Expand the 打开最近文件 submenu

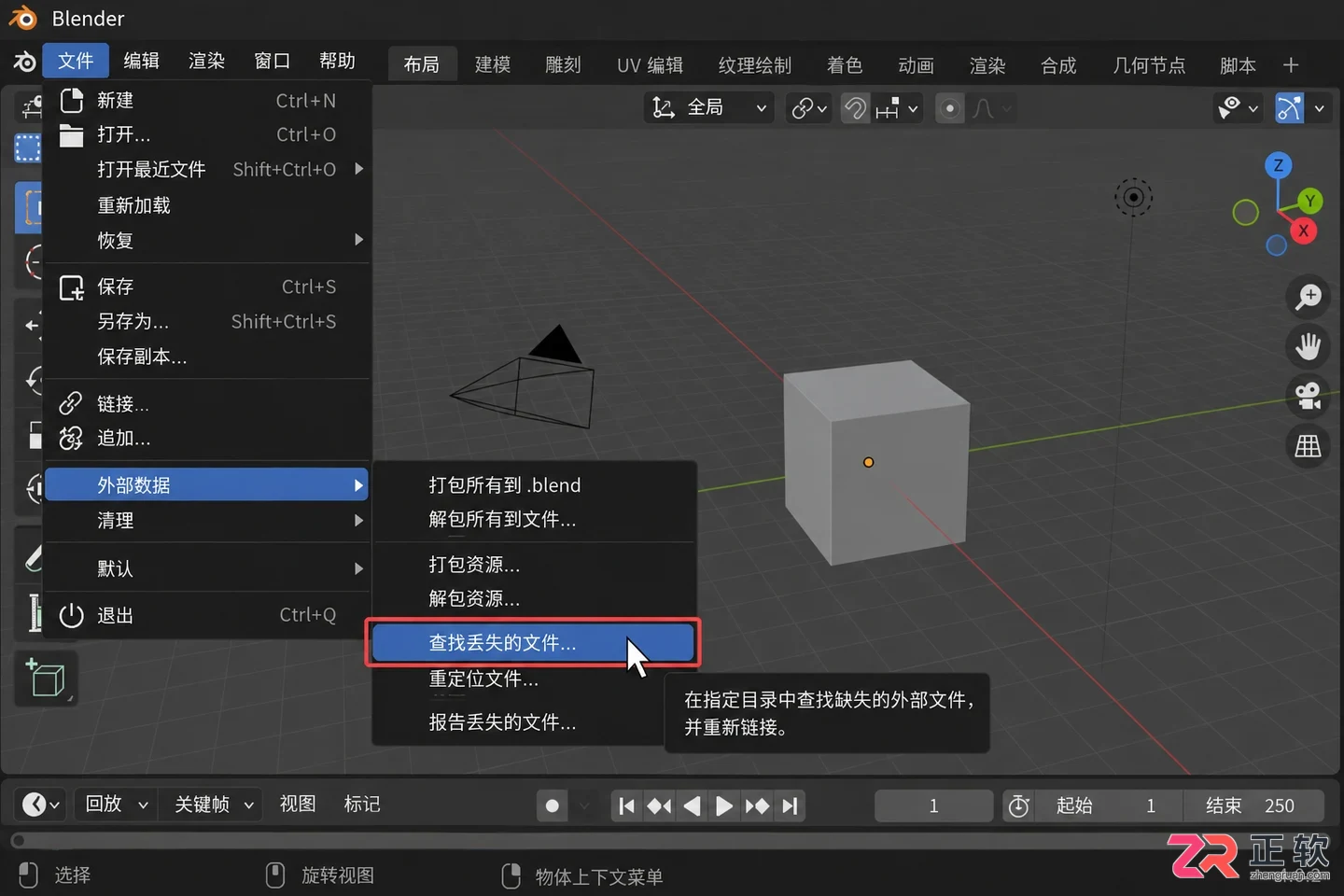(207, 169)
